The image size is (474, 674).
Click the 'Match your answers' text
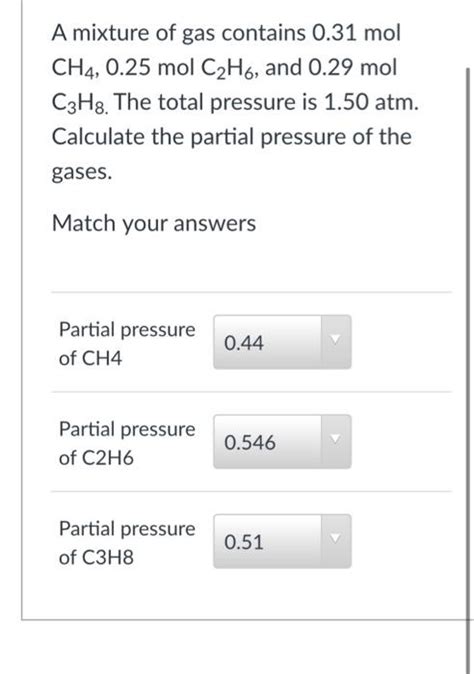point(154,224)
